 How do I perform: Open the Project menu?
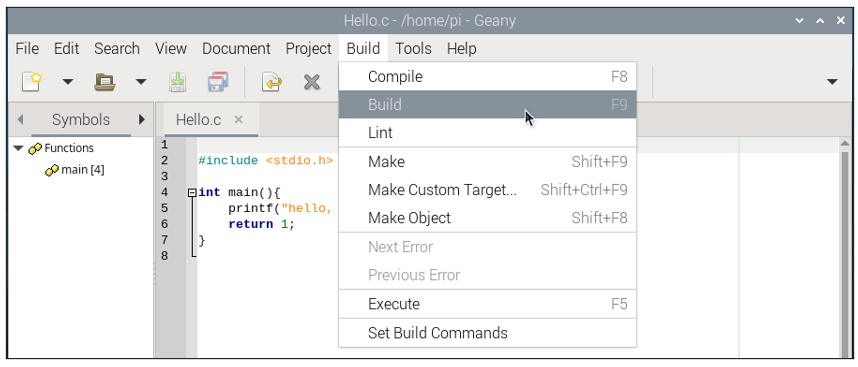click(x=309, y=49)
